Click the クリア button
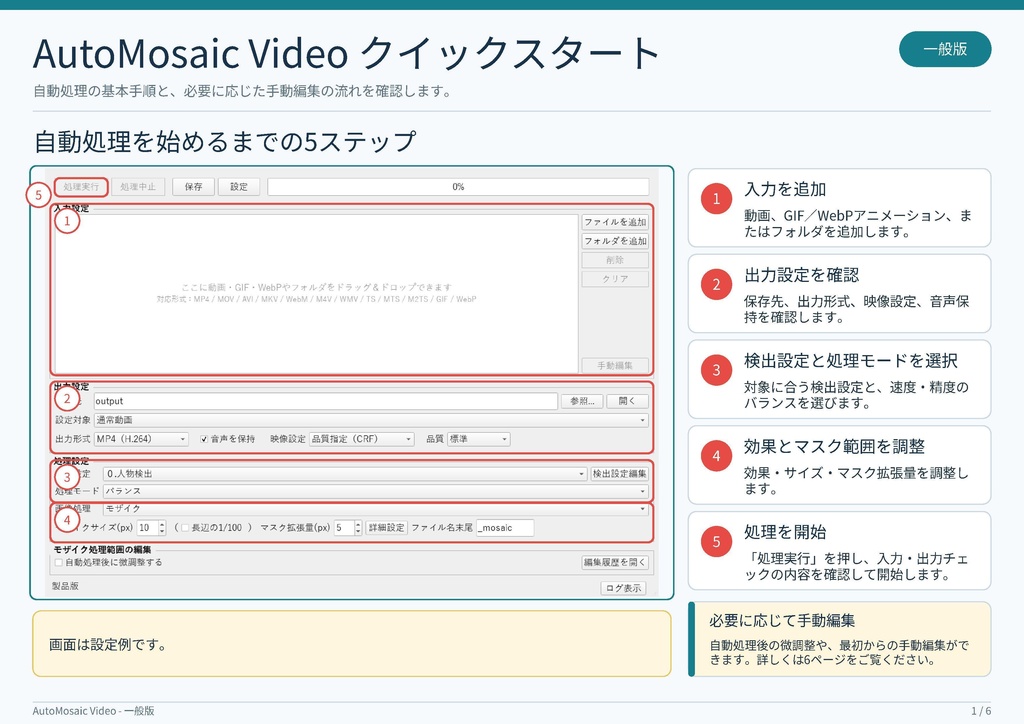 tap(615, 279)
